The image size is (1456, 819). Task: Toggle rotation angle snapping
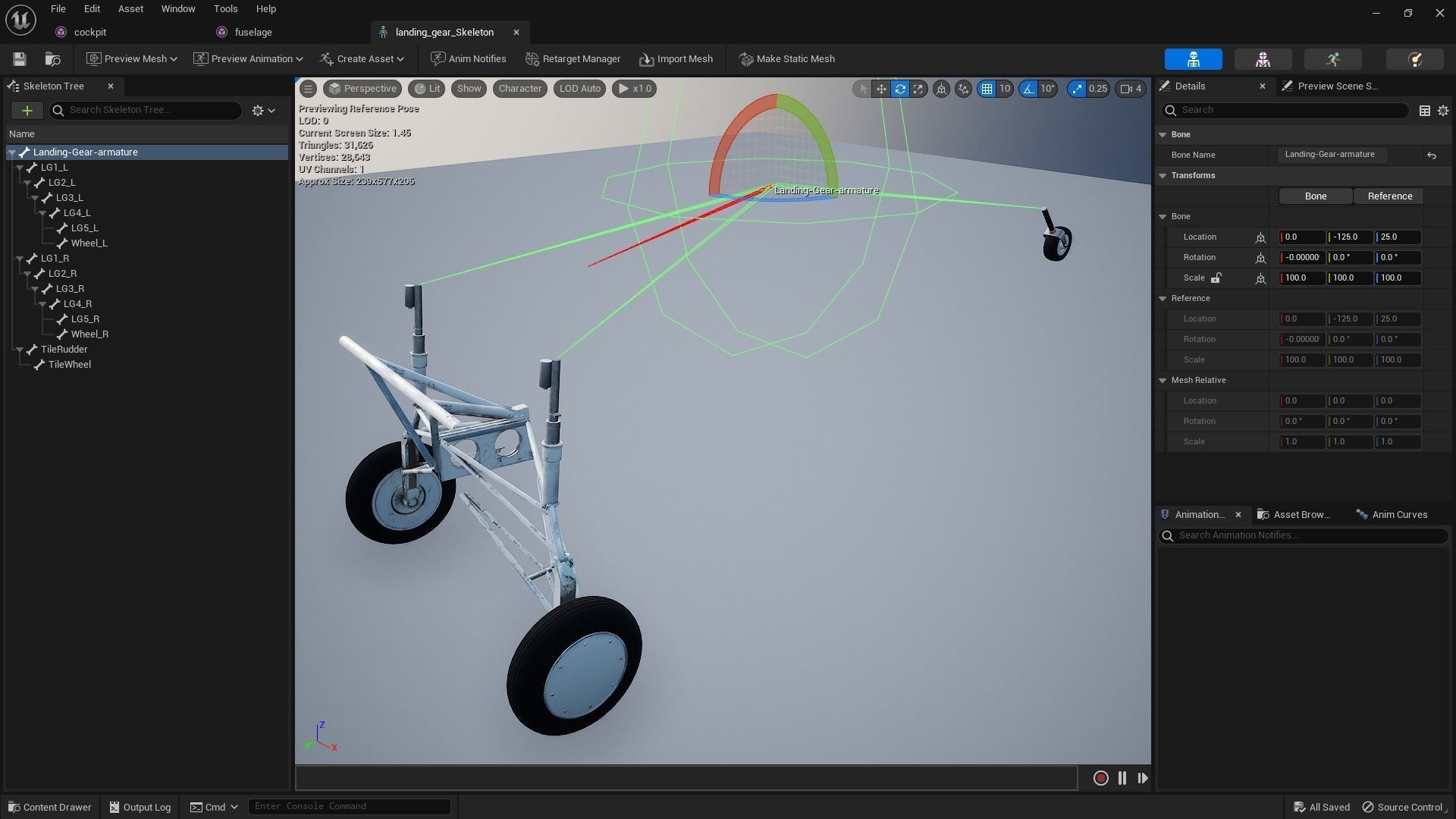click(1028, 89)
